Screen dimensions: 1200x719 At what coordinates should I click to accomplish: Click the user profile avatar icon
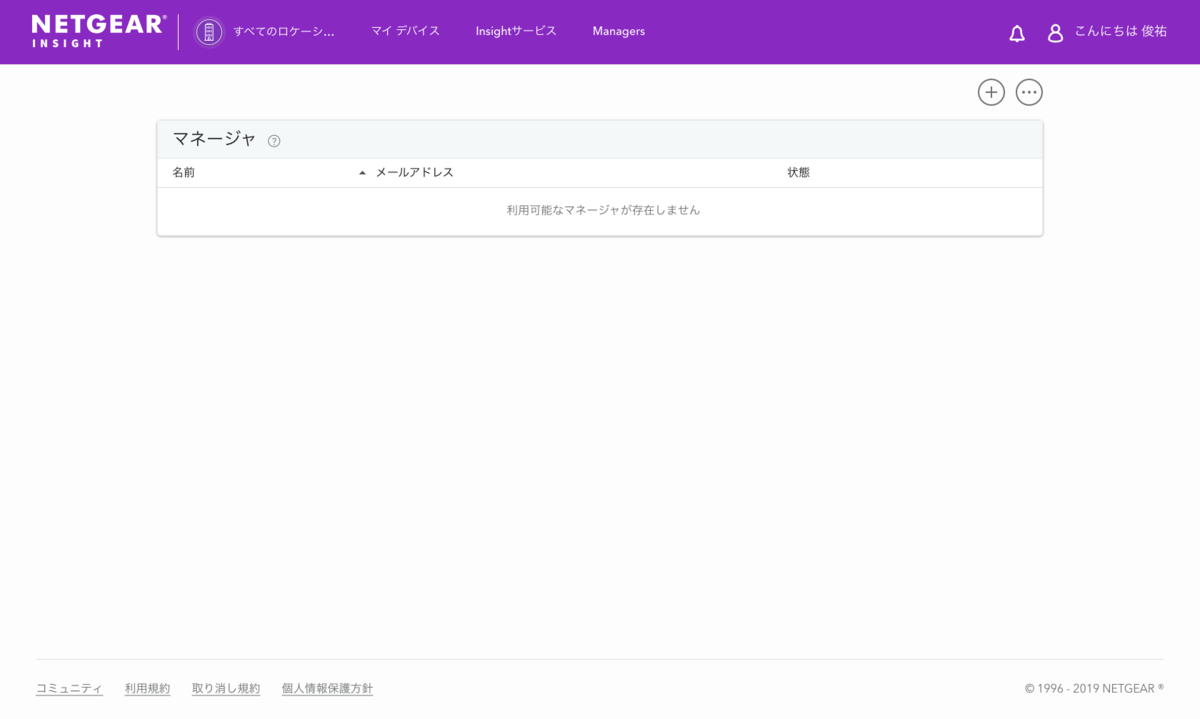point(1055,33)
